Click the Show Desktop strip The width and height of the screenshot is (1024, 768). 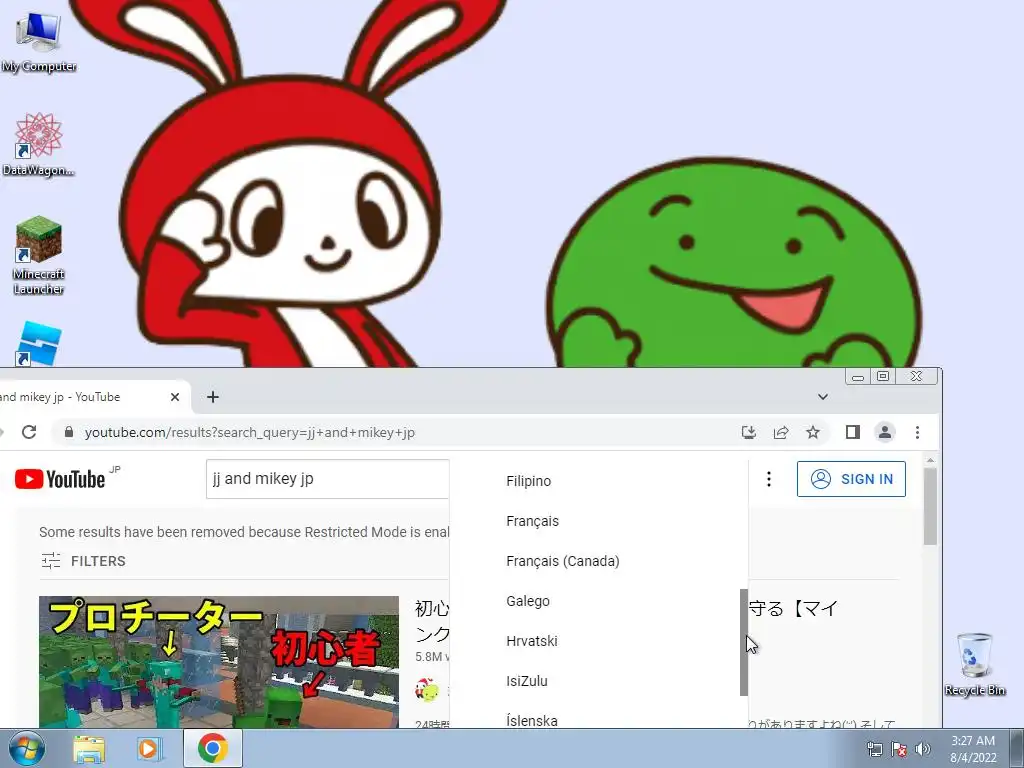click(1016, 748)
